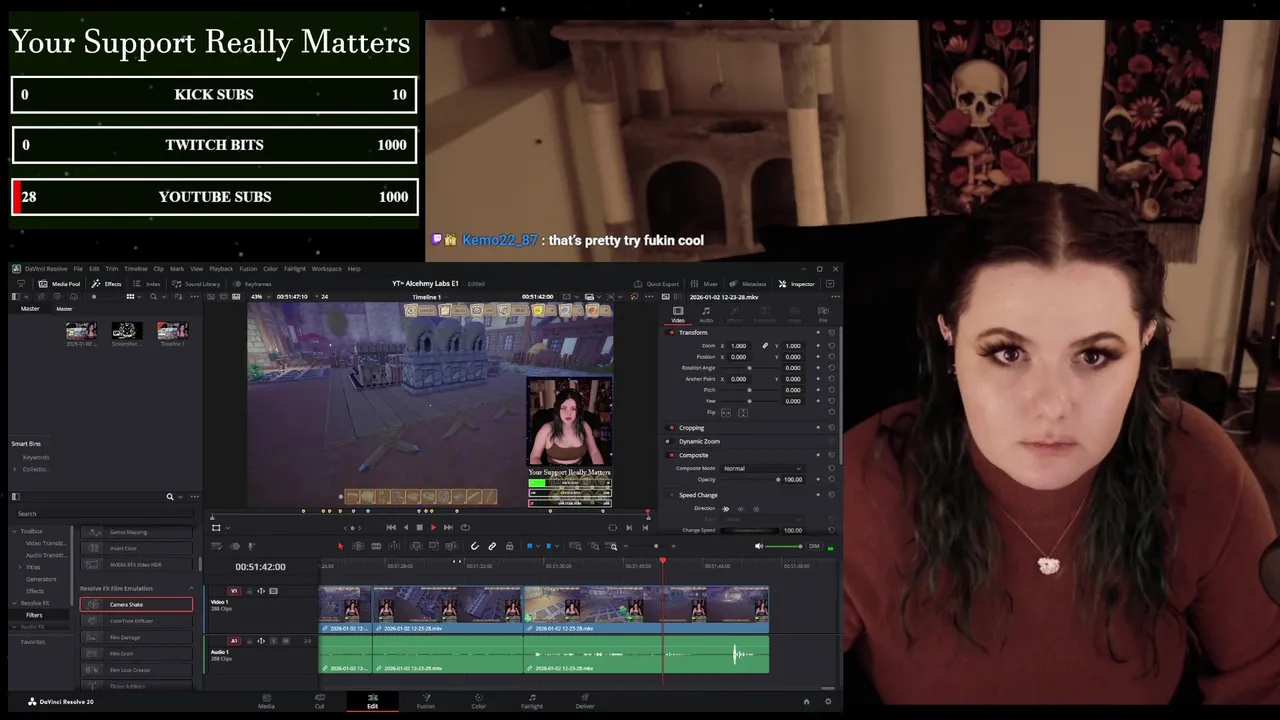Toggle position lock padlock in timeline toolbar
The image size is (1280, 720).
coord(509,546)
